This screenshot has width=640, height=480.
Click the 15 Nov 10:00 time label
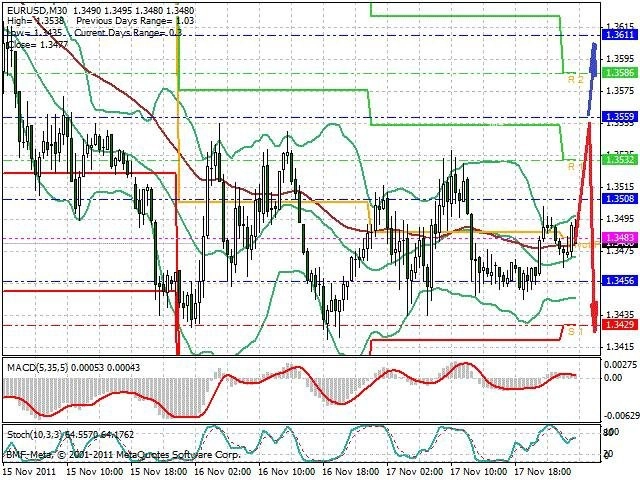(94, 471)
